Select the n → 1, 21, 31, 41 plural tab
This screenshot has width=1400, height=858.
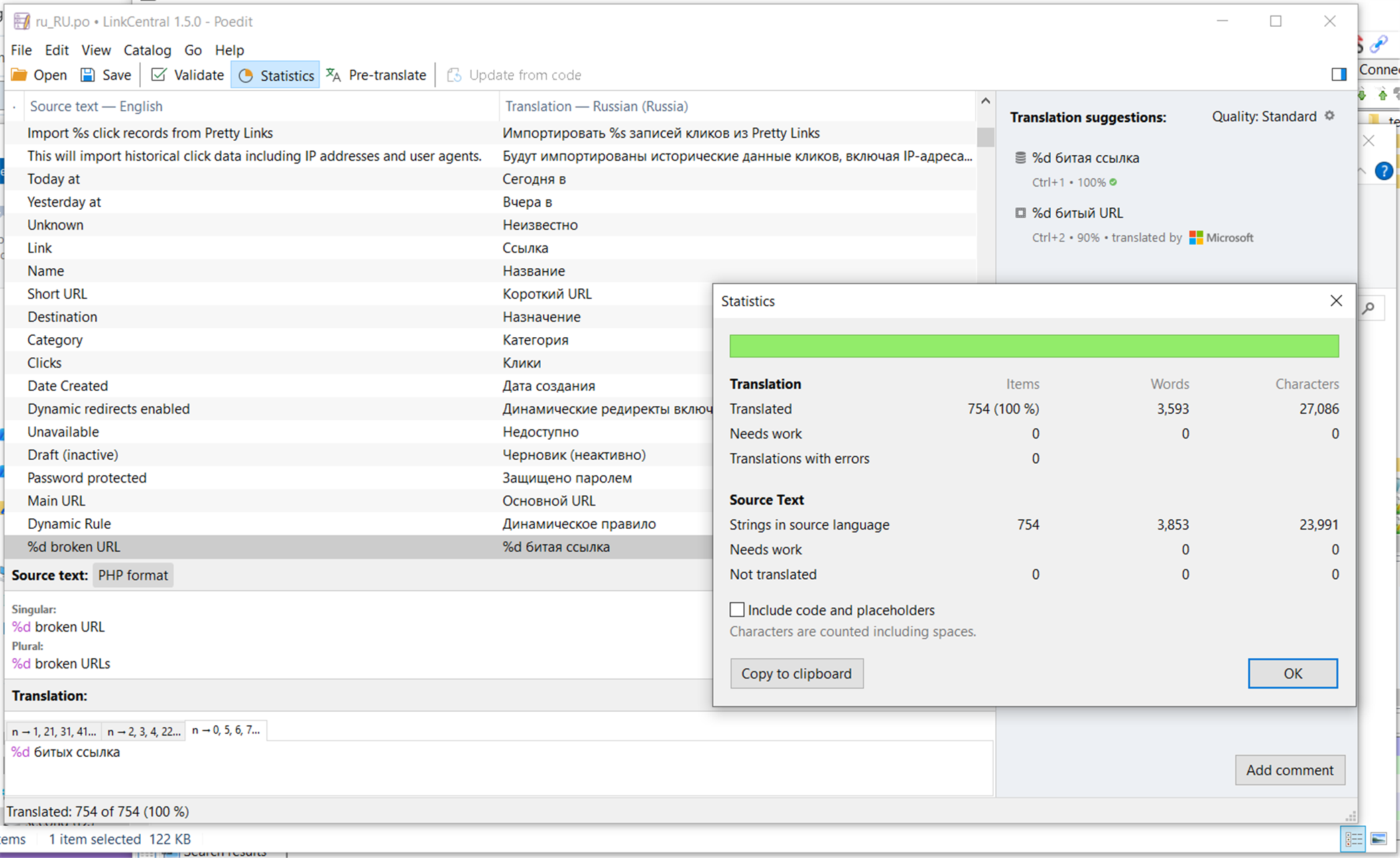[54, 731]
